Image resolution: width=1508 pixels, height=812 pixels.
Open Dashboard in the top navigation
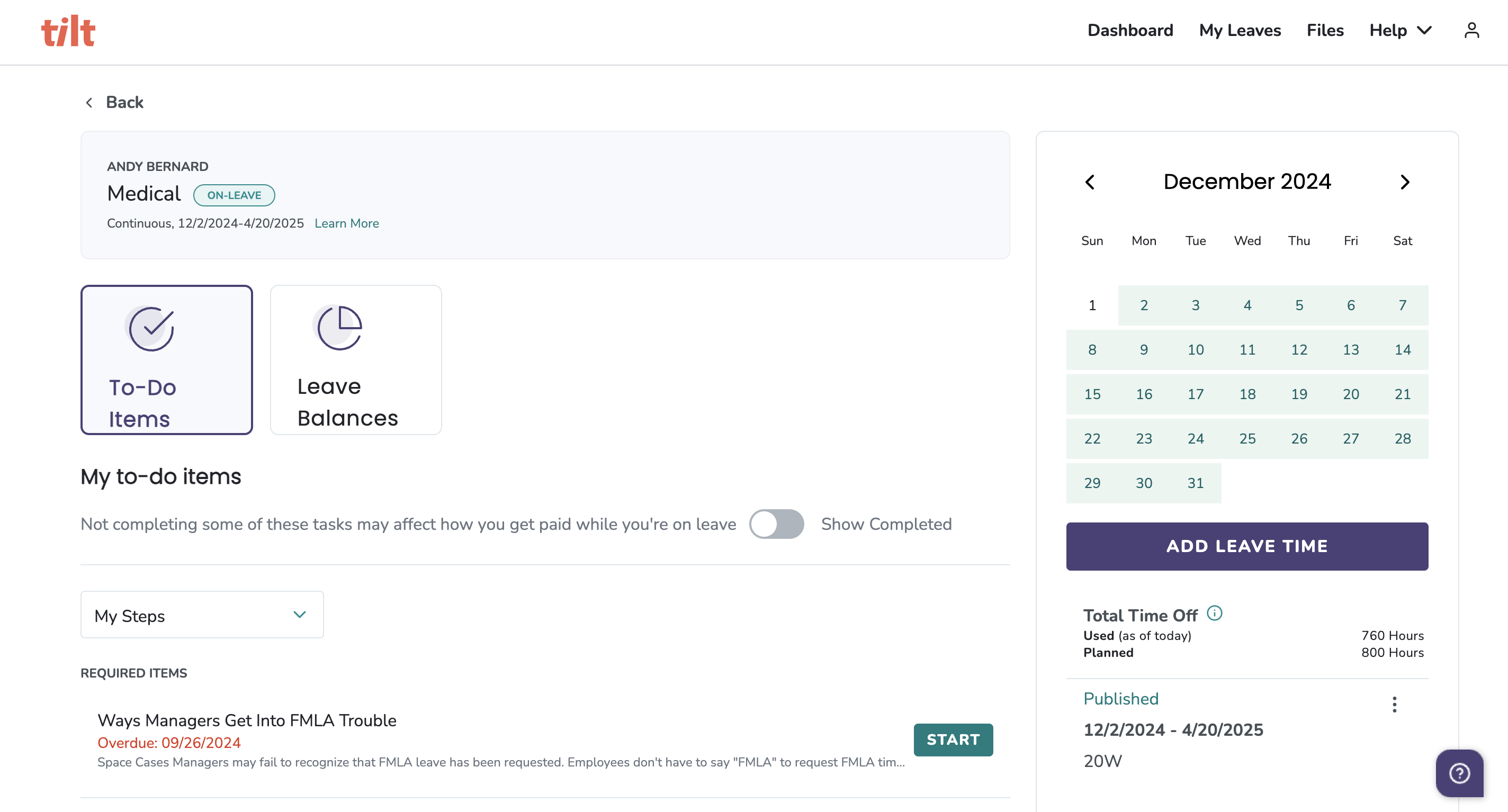click(1130, 31)
